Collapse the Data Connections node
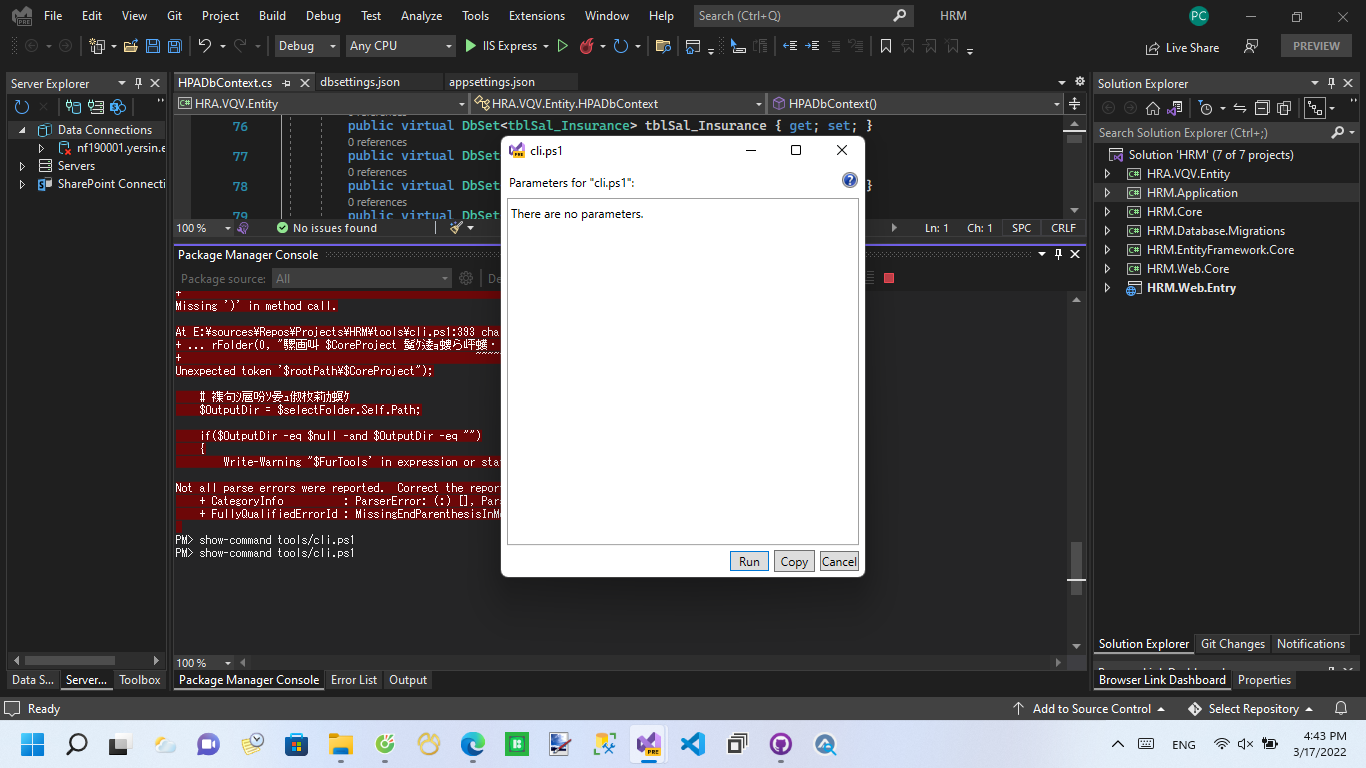Image resolution: width=1366 pixels, height=768 pixels. click(x=22, y=130)
